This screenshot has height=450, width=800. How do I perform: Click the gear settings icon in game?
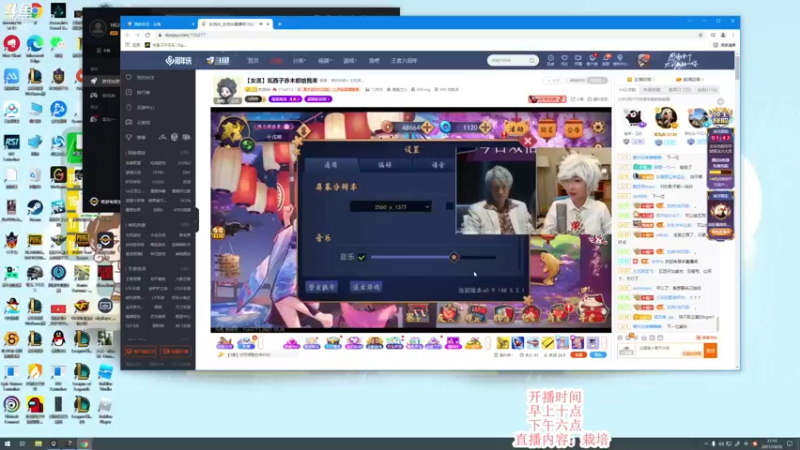click(x=597, y=128)
